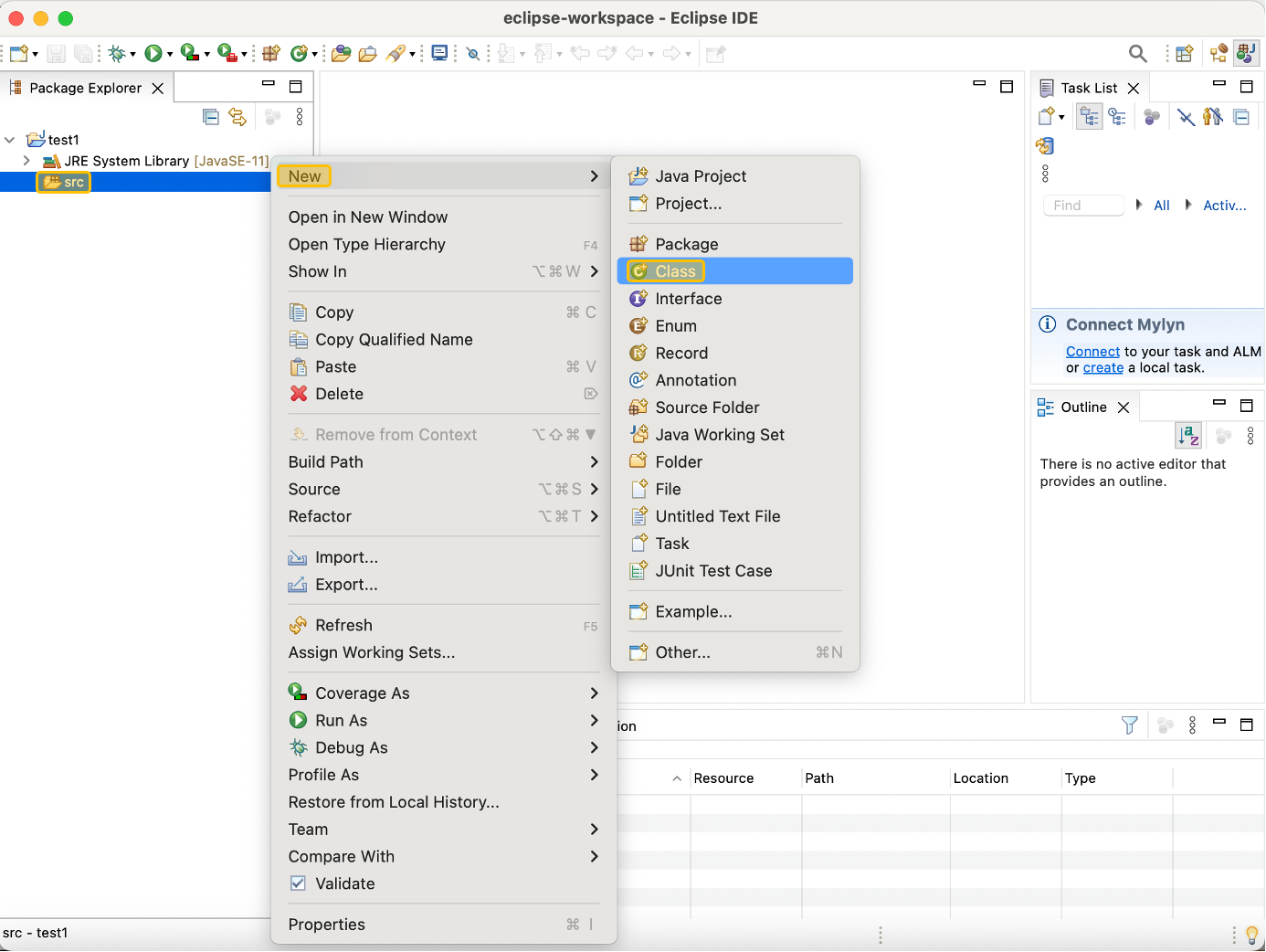Screen dimensions: 1266x952
Task: Click the filter funnel icon in bottom panel
Action: [1130, 725]
